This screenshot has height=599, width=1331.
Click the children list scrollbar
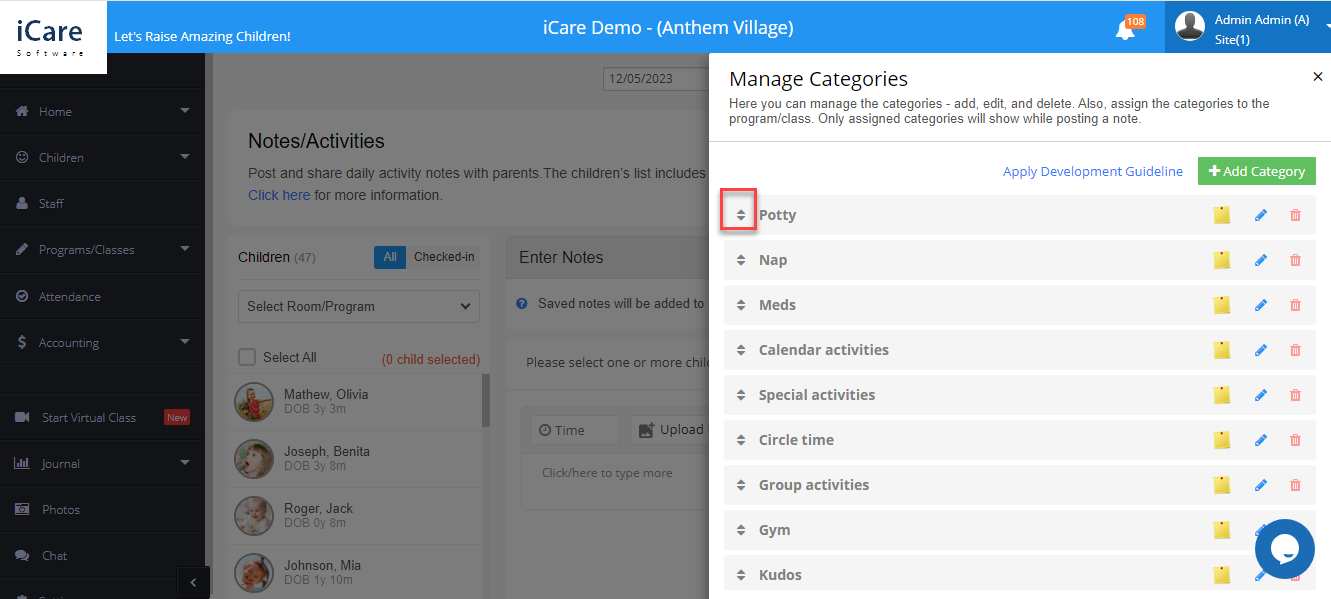(x=487, y=400)
